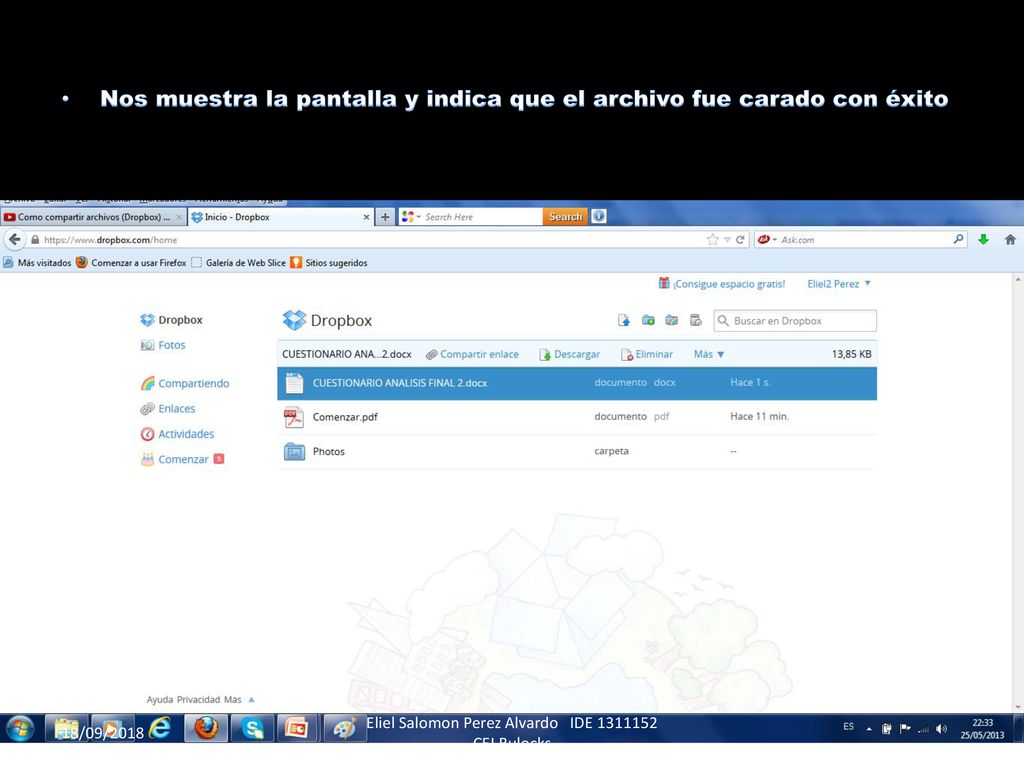Click the green downloads arrow in Firefox
This screenshot has width=1024, height=768.
pos(984,240)
